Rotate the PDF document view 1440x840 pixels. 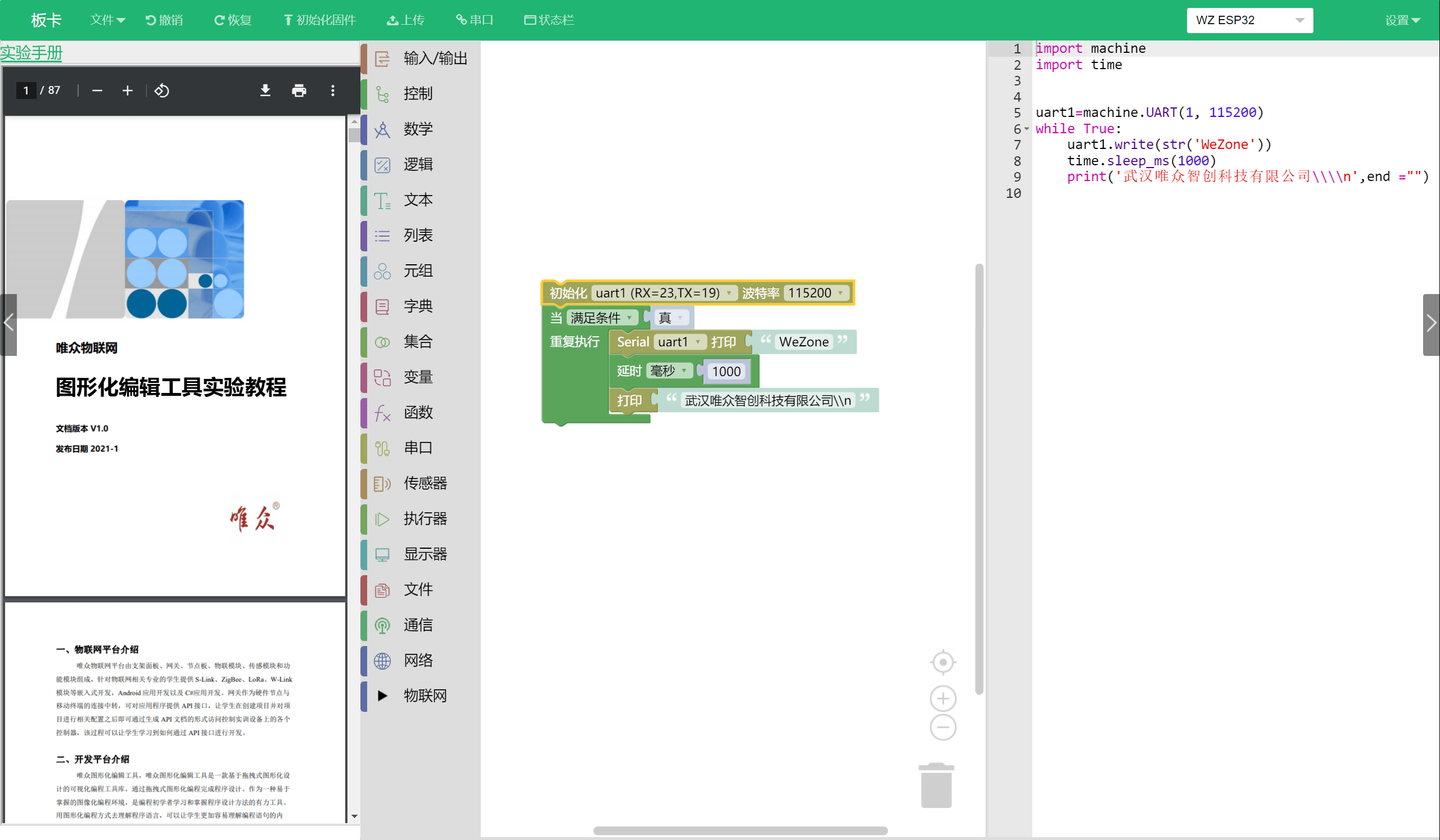[x=162, y=91]
